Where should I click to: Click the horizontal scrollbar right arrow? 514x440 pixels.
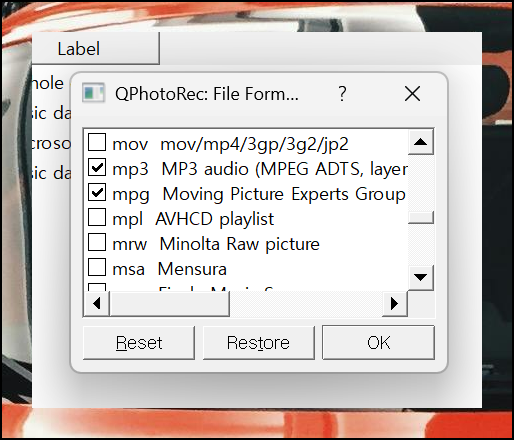[x=395, y=304]
